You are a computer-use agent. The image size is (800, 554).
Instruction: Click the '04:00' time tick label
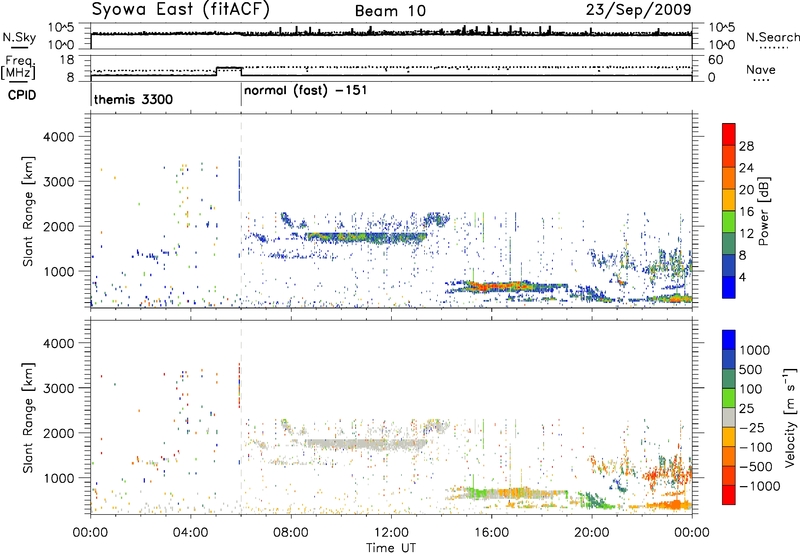pyautogui.click(x=190, y=533)
